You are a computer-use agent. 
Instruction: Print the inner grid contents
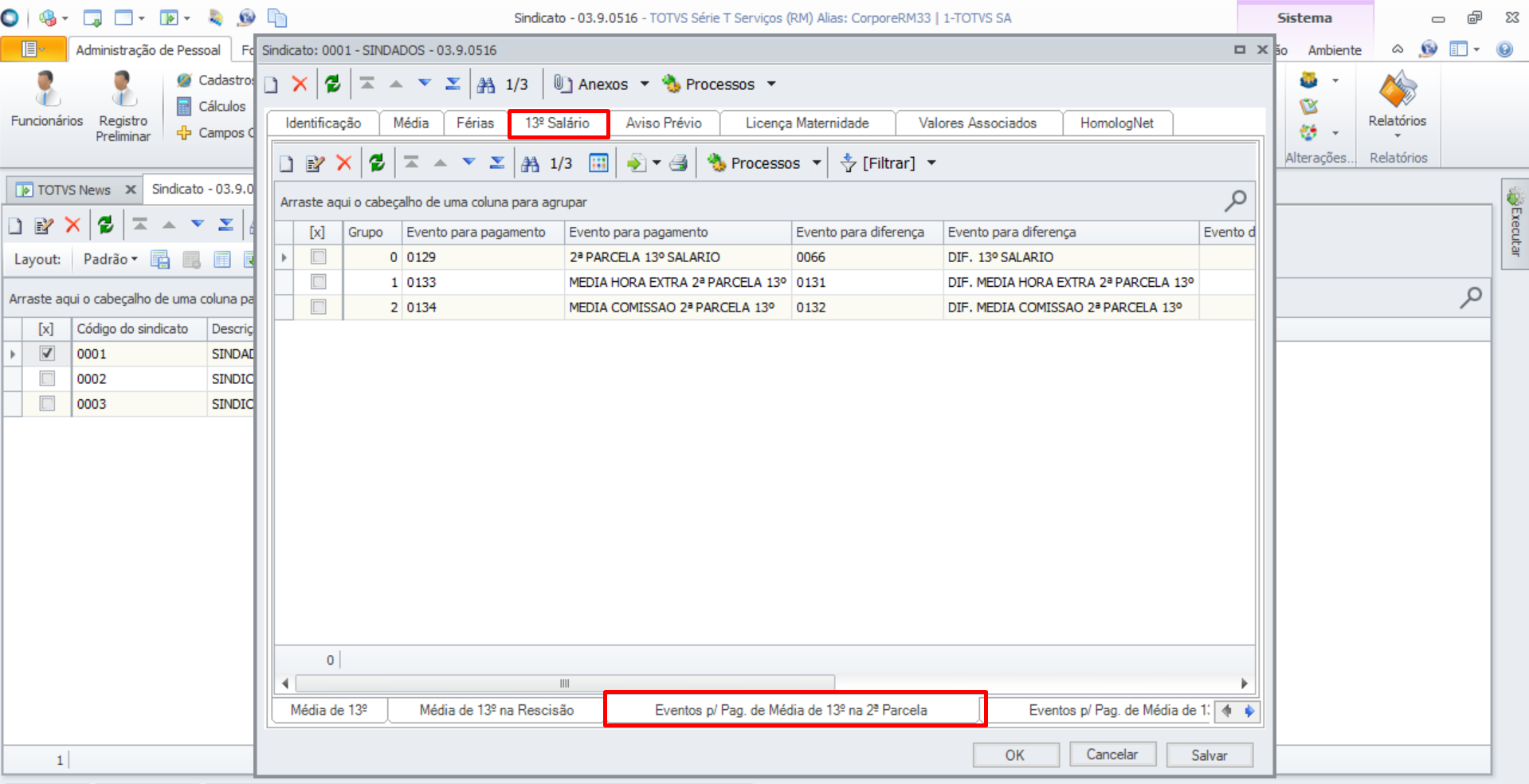pyautogui.click(x=679, y=163)
